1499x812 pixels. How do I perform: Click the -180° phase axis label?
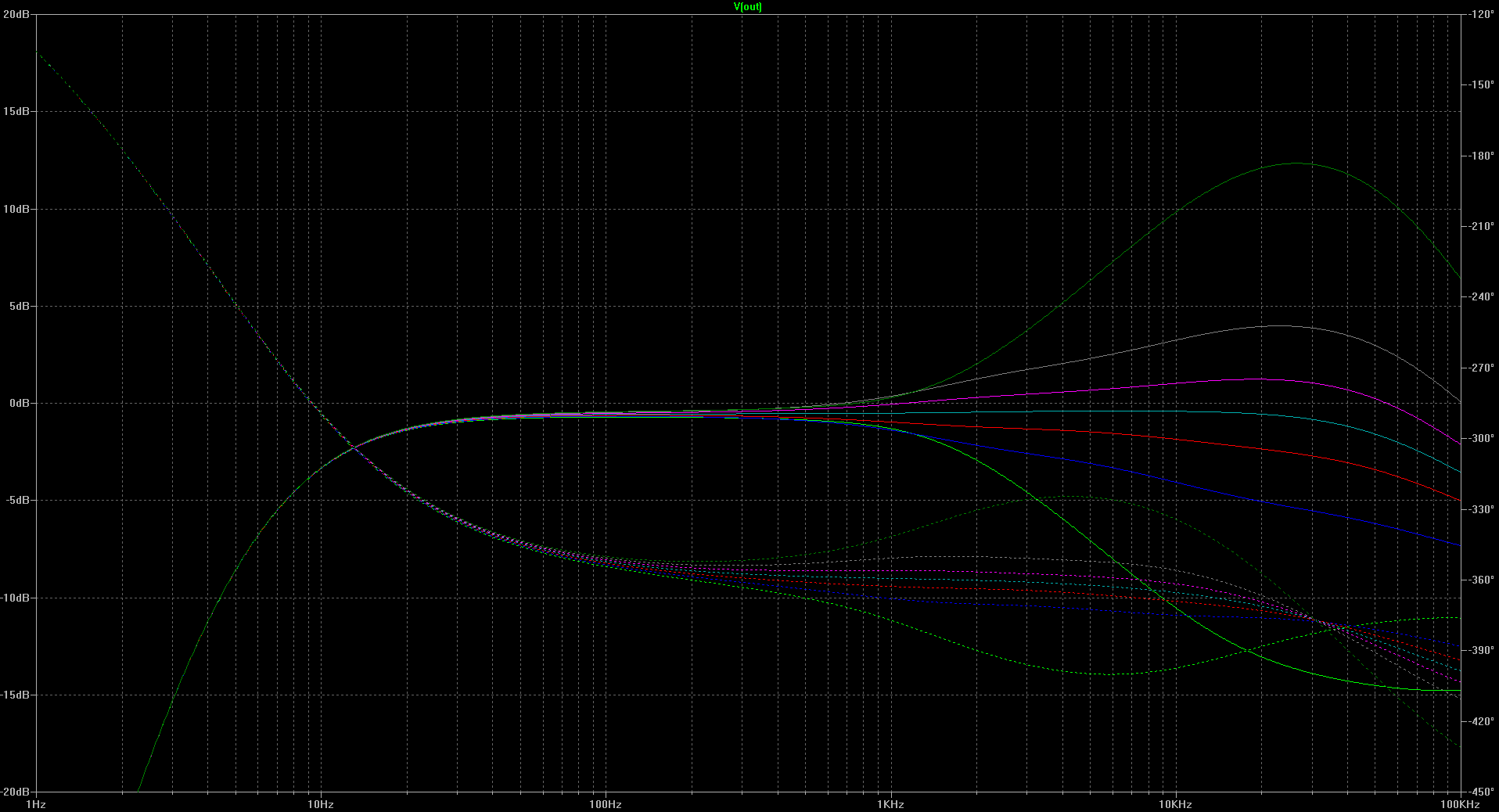[x=1481, y=156]
